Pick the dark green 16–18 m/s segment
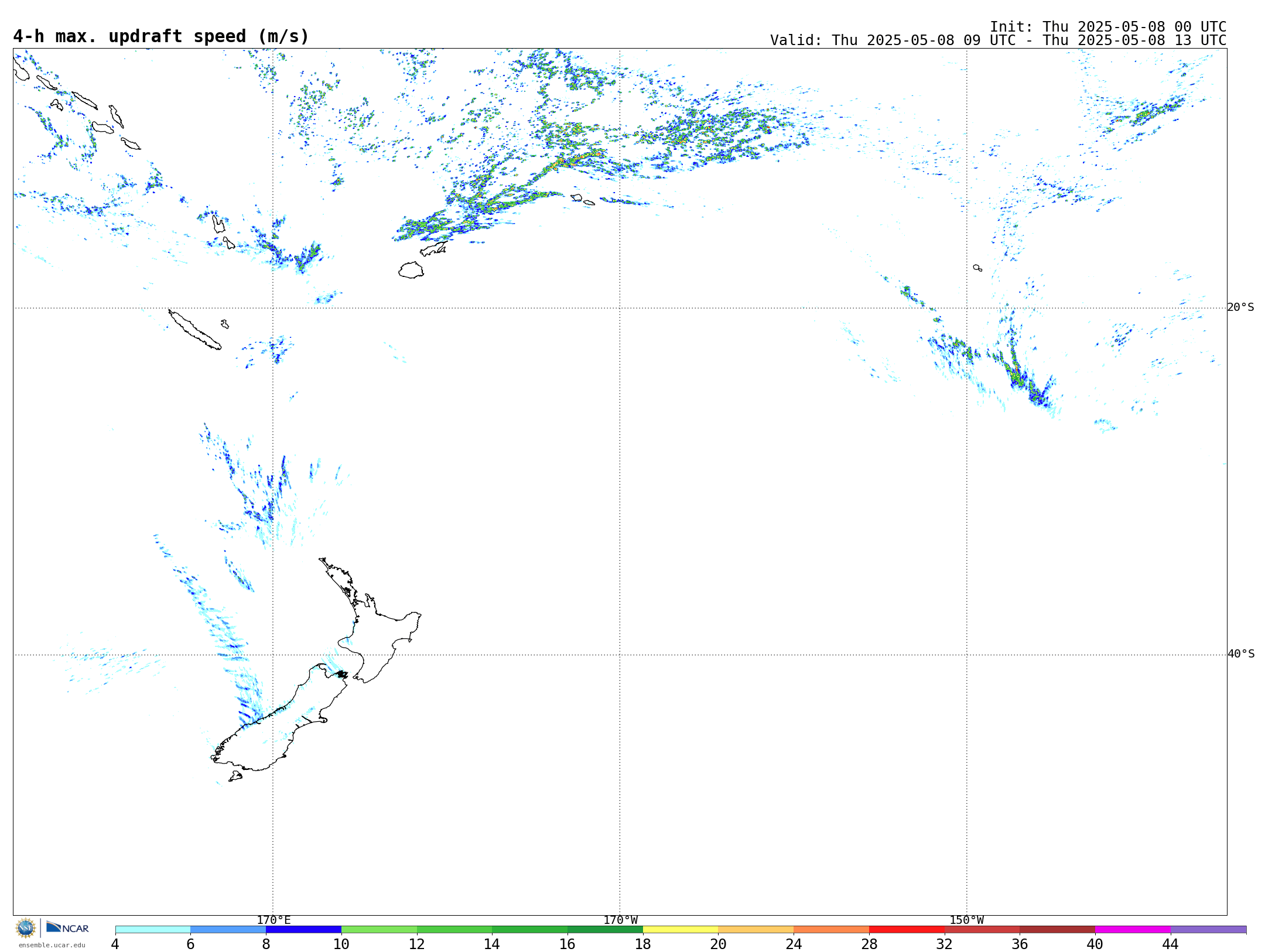1265x952 pixels. pos(605,930)
